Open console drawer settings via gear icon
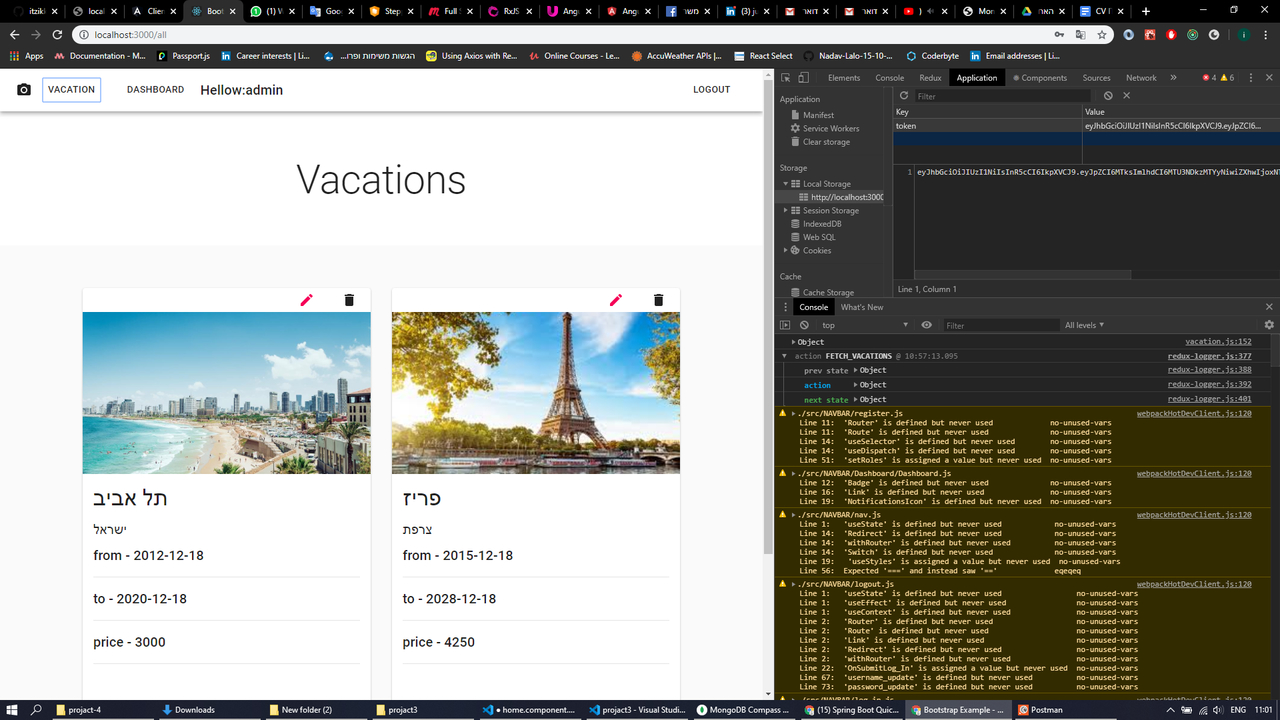Screen dimensions: 1280x720 click(x=1268, y=325)
